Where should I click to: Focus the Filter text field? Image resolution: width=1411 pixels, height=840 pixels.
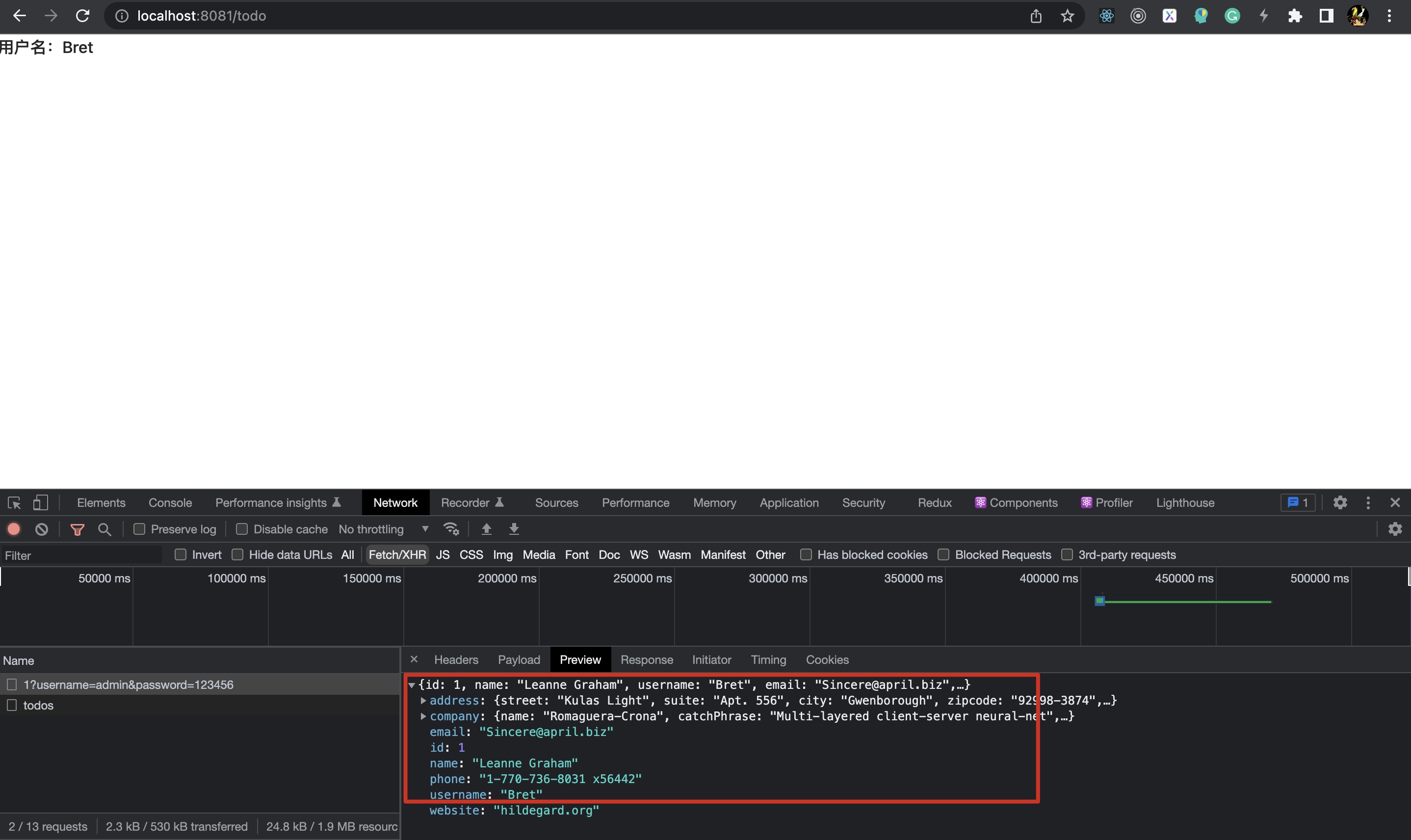[82, 555]
